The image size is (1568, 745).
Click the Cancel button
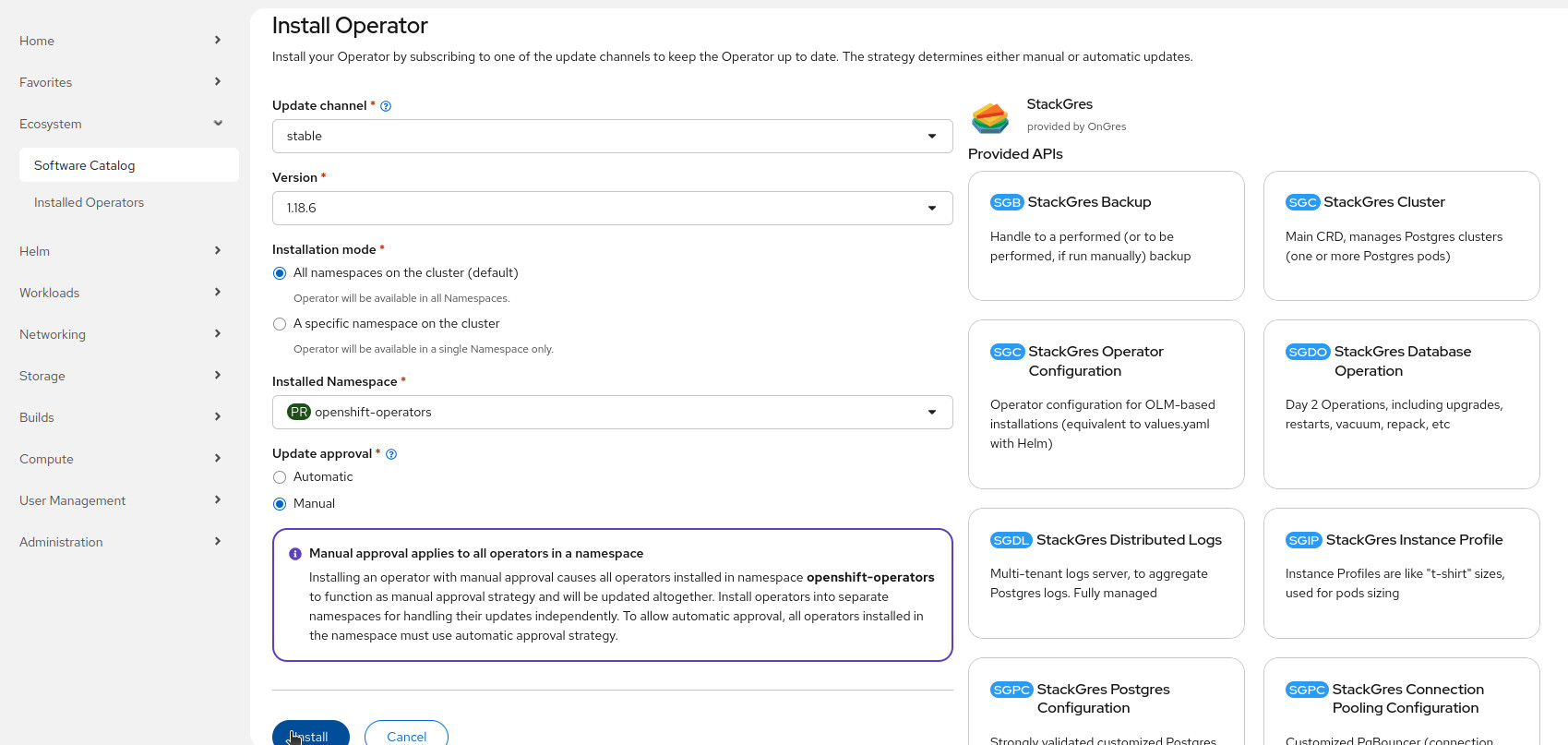tap(406, 734)
